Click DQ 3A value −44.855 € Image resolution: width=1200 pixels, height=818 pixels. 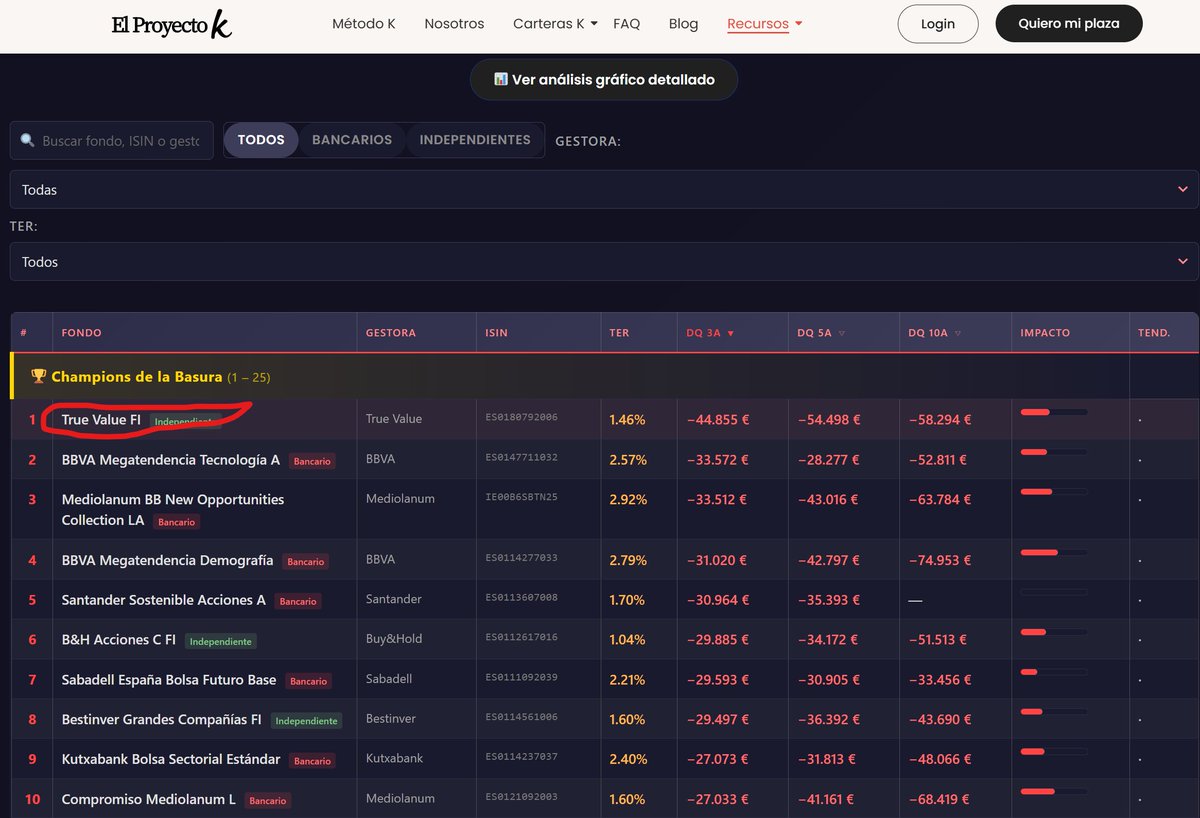click(x=717, y=420)
